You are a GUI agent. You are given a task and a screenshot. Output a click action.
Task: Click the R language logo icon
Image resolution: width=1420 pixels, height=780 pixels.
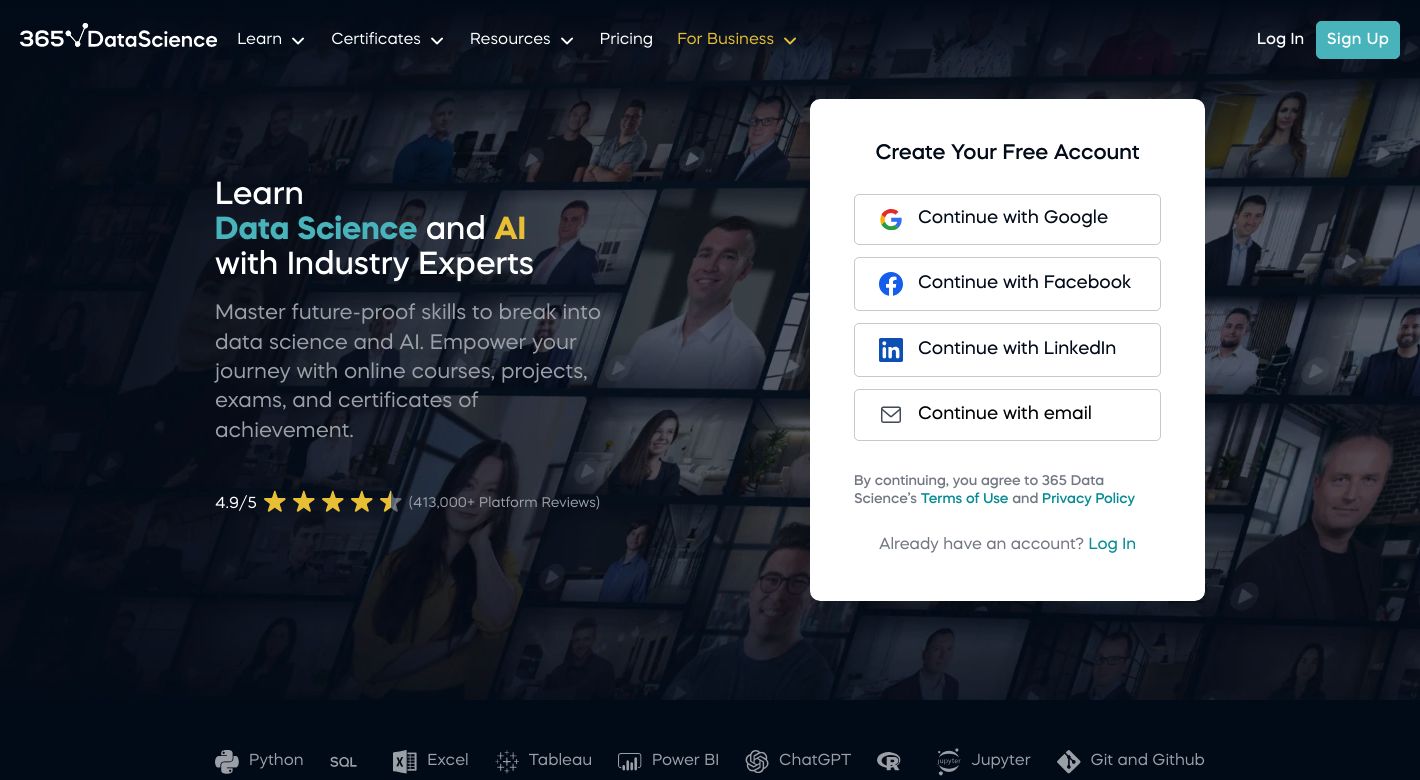click(x=889, y=762)
